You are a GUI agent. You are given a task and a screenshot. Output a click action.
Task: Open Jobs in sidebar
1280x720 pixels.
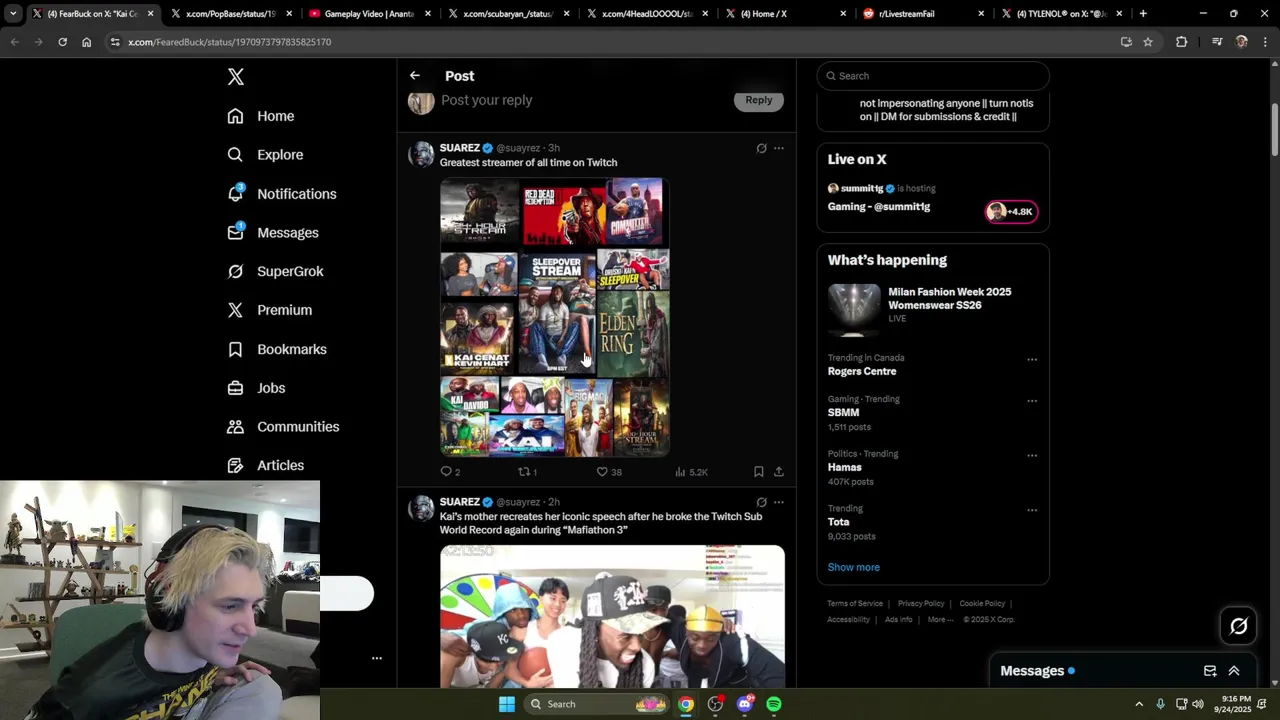(256, 388)
